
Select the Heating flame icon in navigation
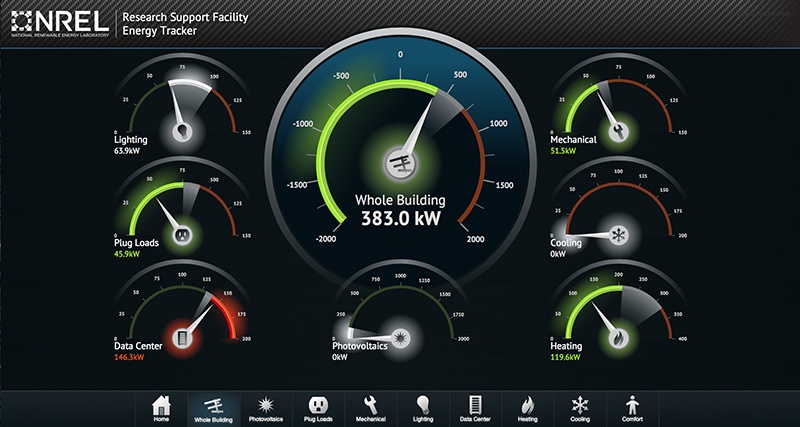click(527, 408)
